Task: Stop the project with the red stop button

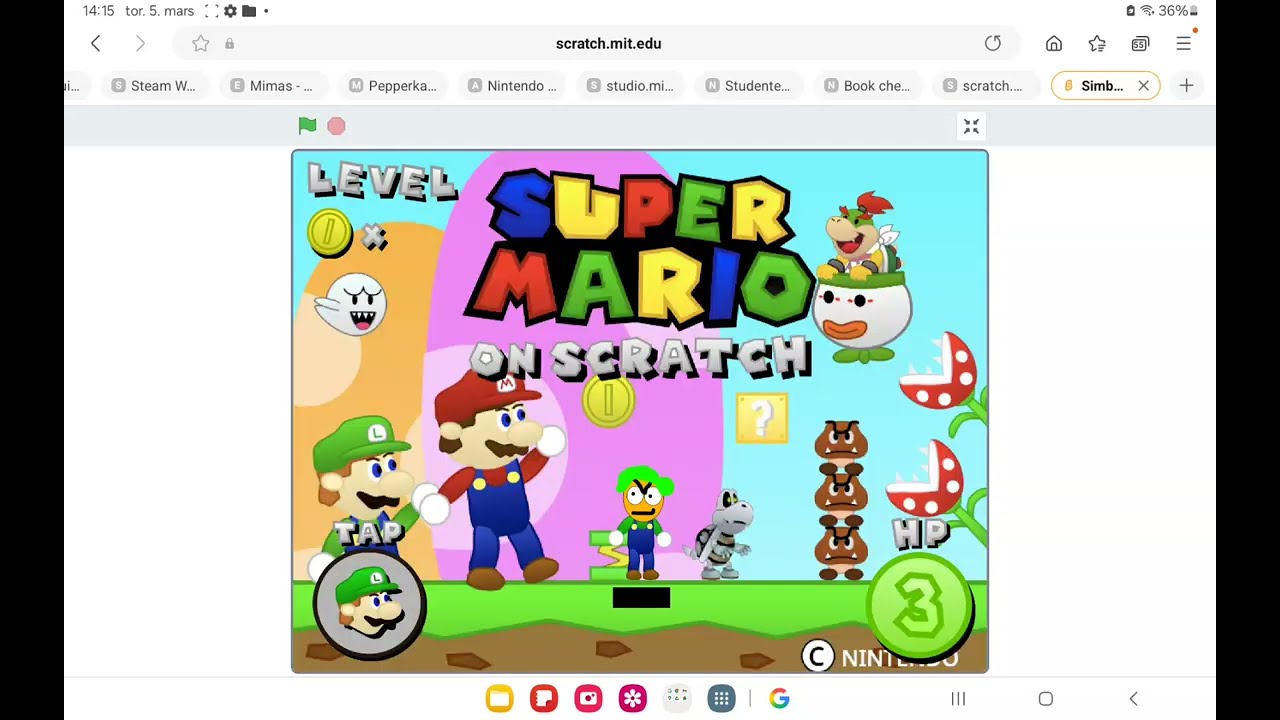Action: [336, 126]
